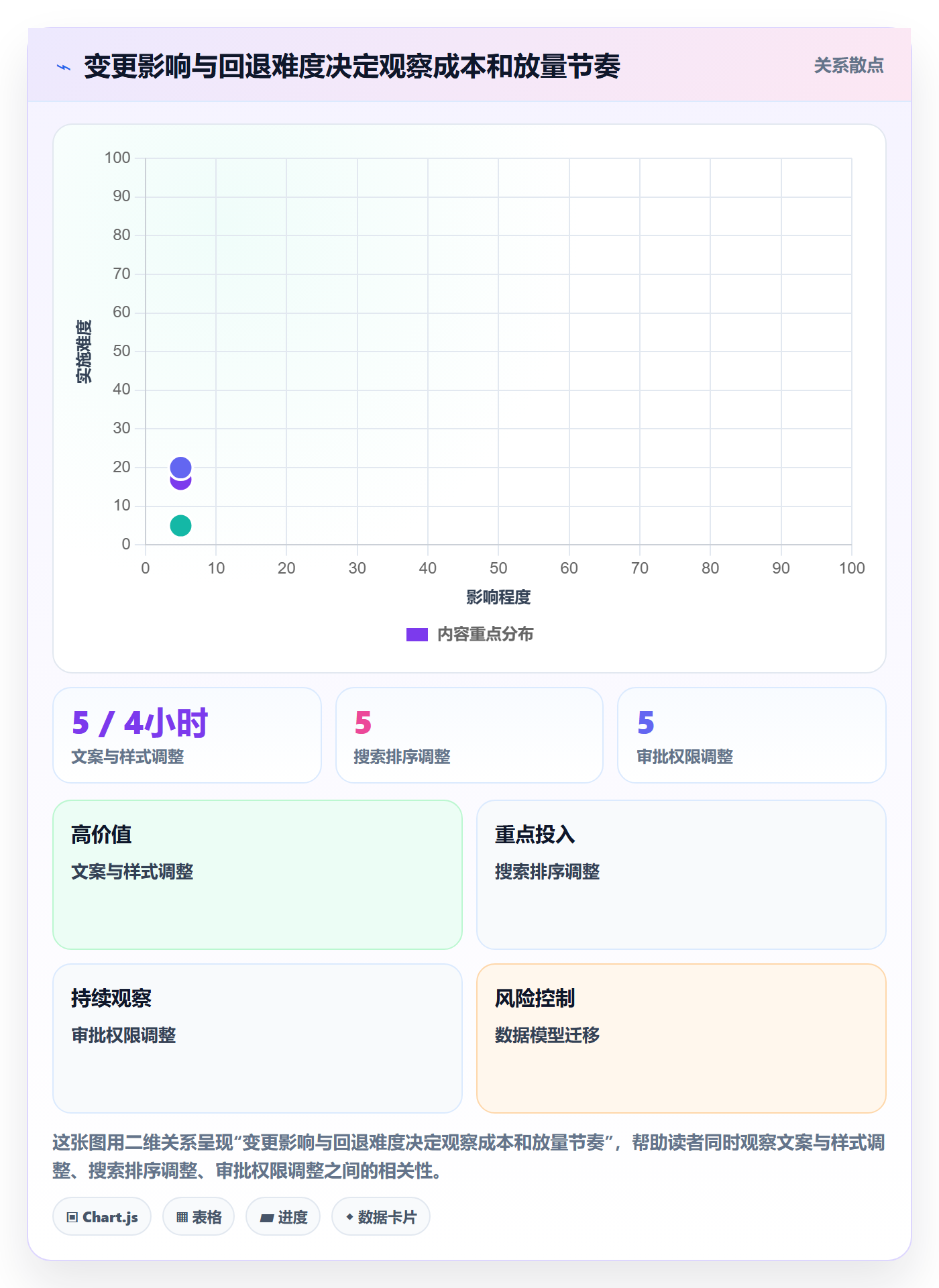939x1288 pixels.
Task: Click the 表格 tag chip
Action: click(x=199, y=1217)
